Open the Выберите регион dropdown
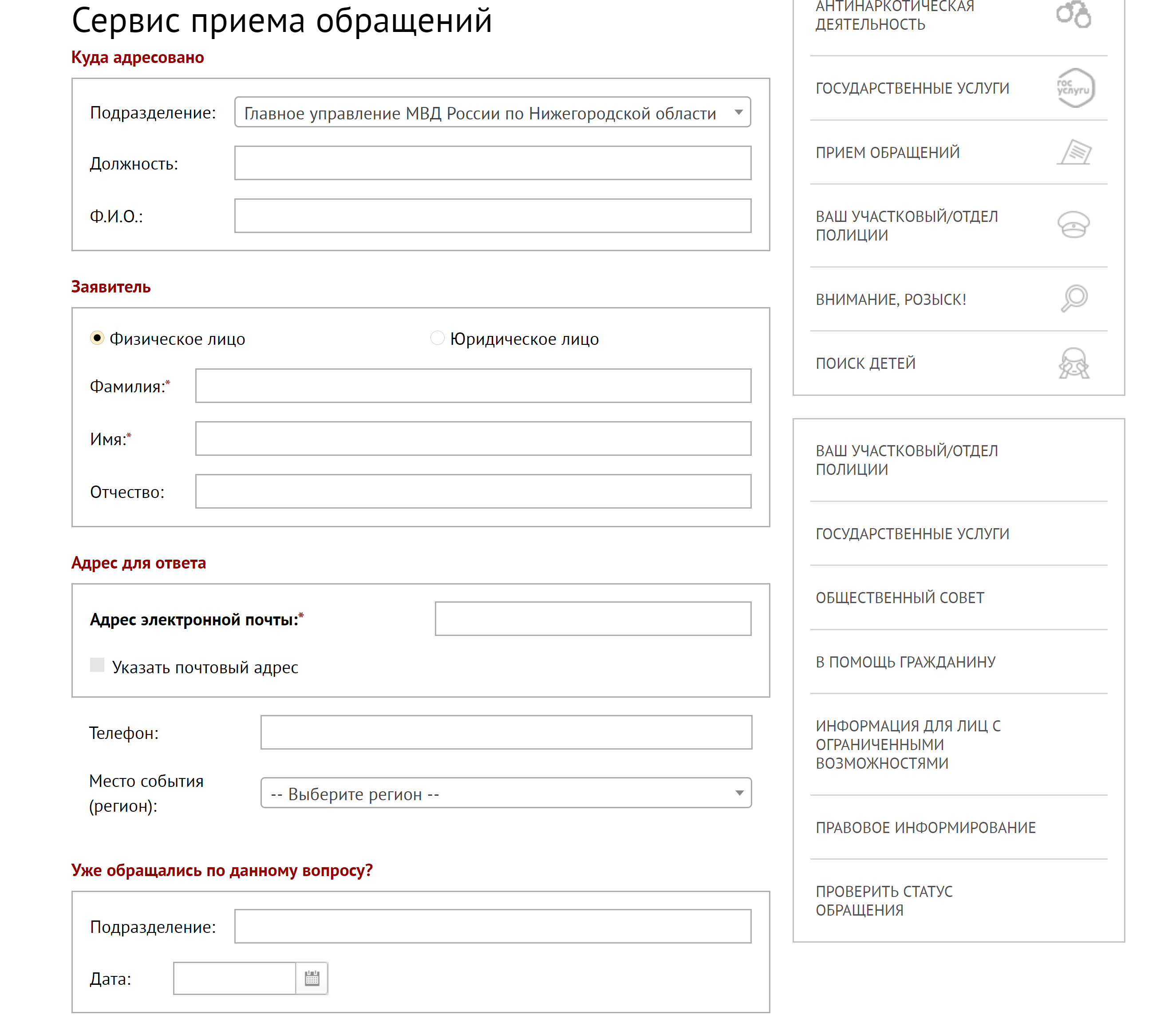1176x1015 pixels. pos(506,793)
